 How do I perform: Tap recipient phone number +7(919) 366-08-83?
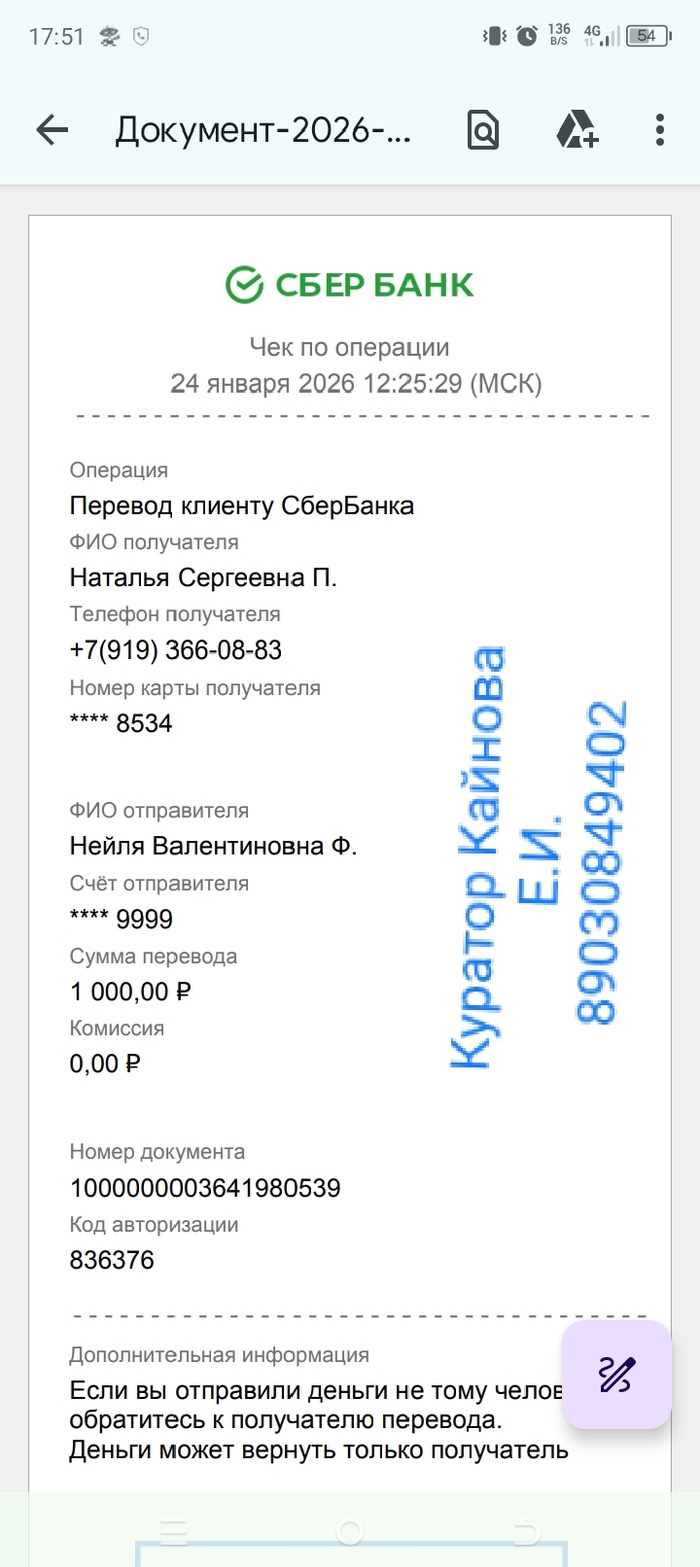click(x=176, y=651)
